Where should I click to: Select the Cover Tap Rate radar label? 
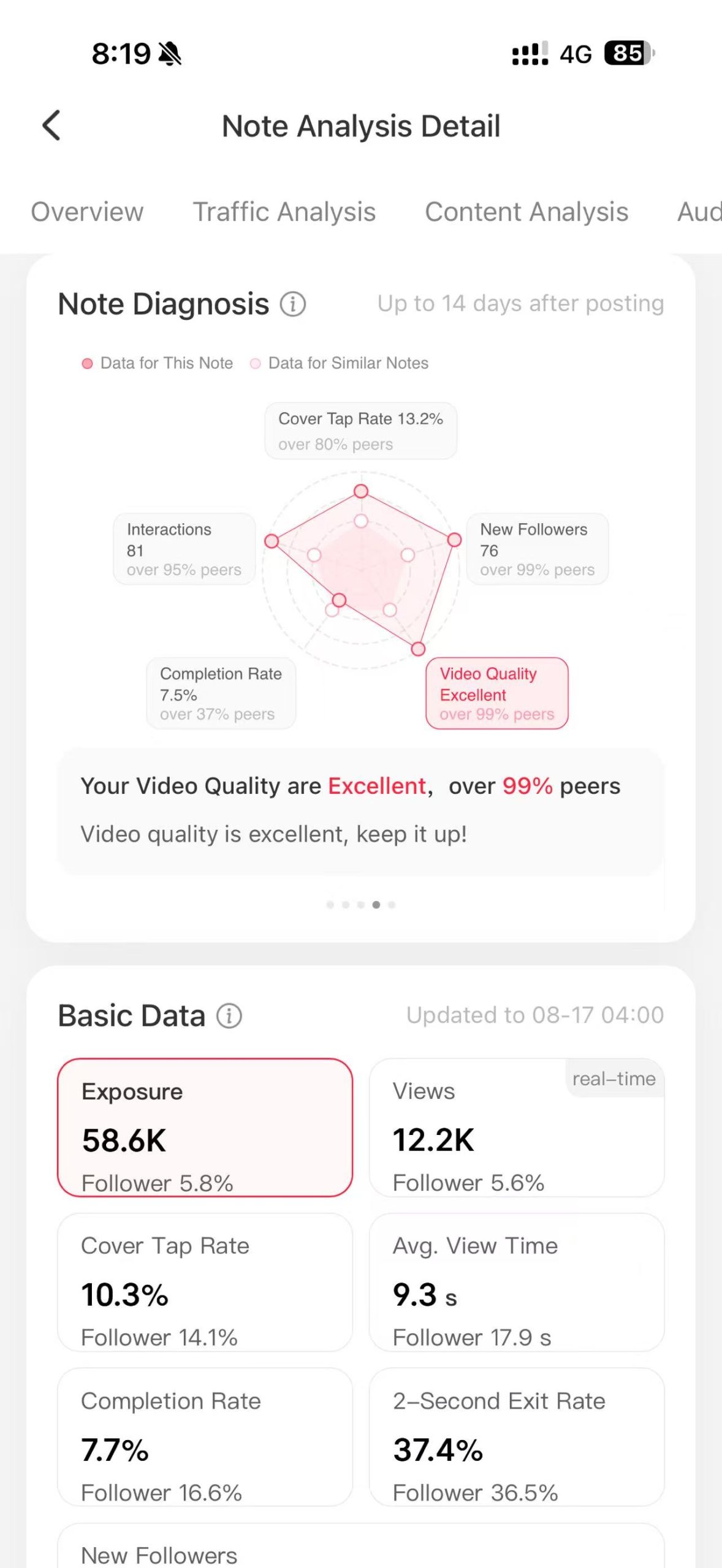click(360, 431)
